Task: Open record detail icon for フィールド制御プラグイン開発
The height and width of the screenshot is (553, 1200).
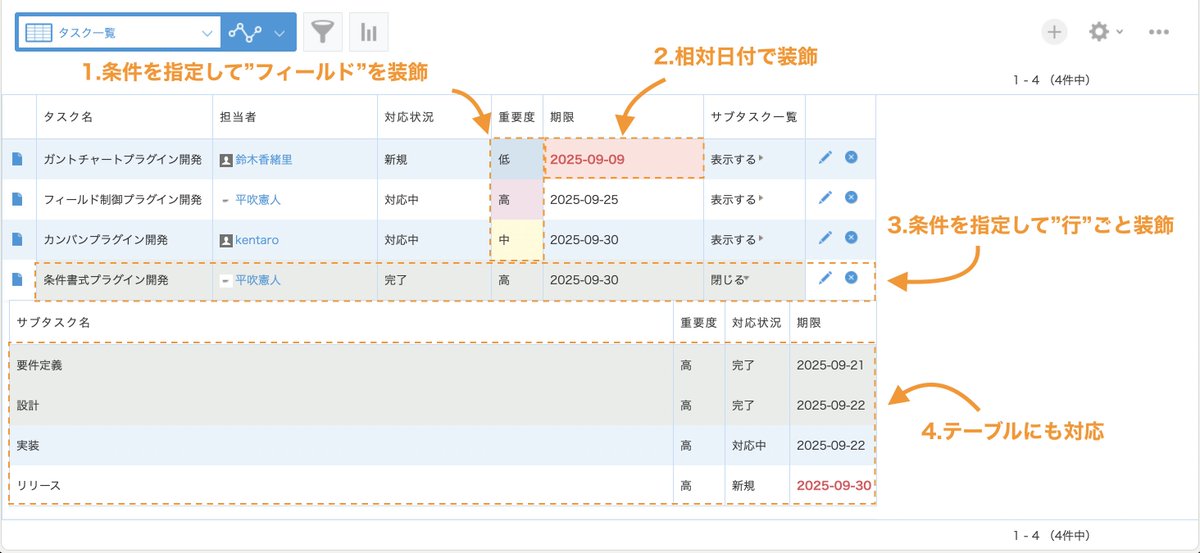Action: point(17,199)
